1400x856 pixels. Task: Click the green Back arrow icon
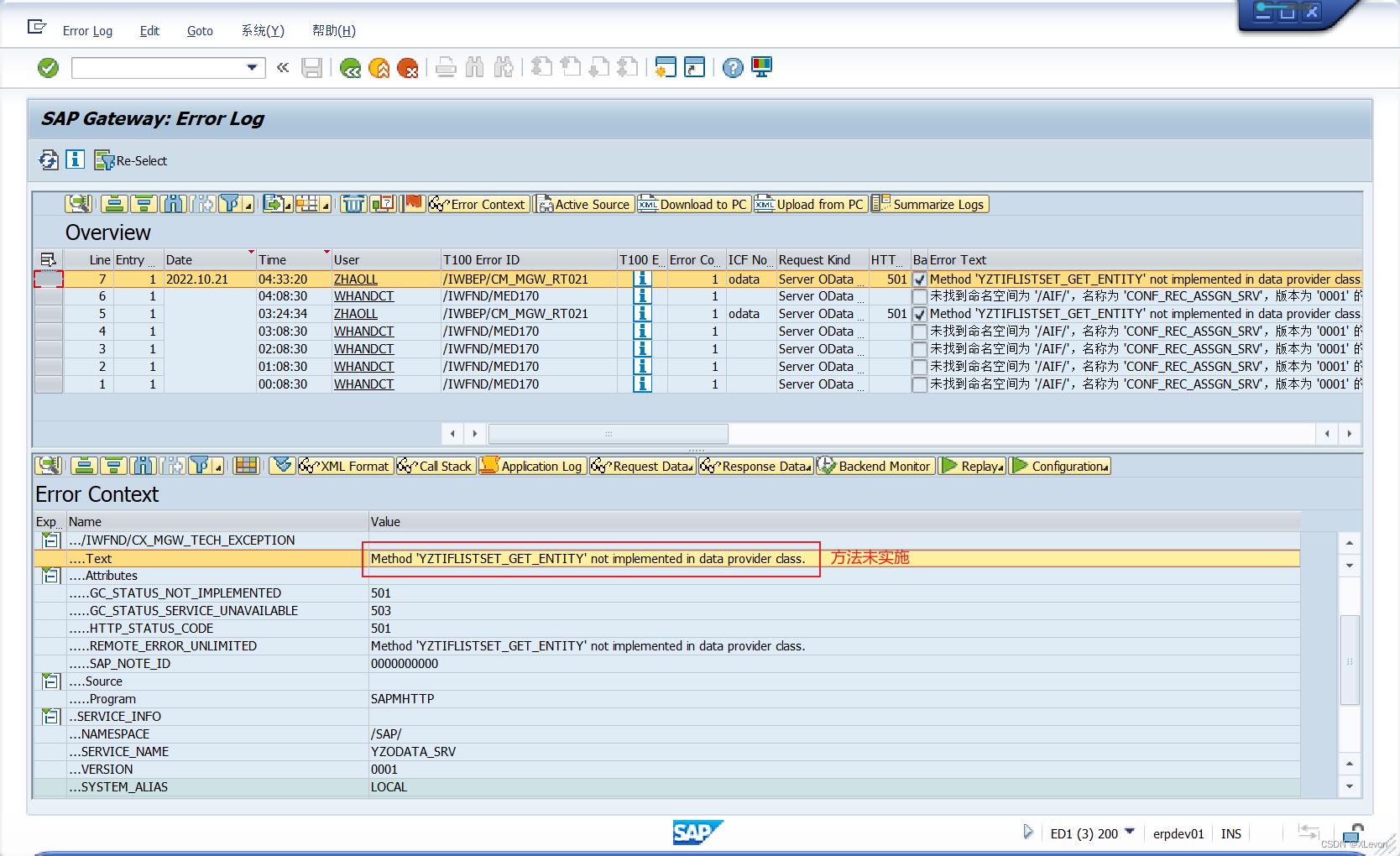click(351, 68)
